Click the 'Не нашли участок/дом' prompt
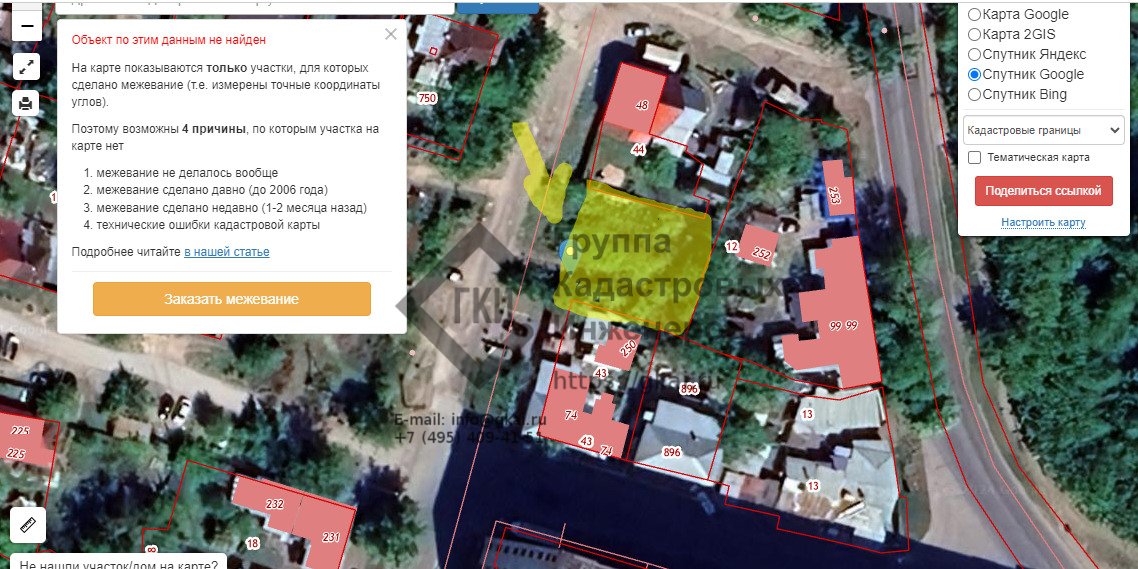The width and height of the screenshot is (1138, 569). click(118, 563)
